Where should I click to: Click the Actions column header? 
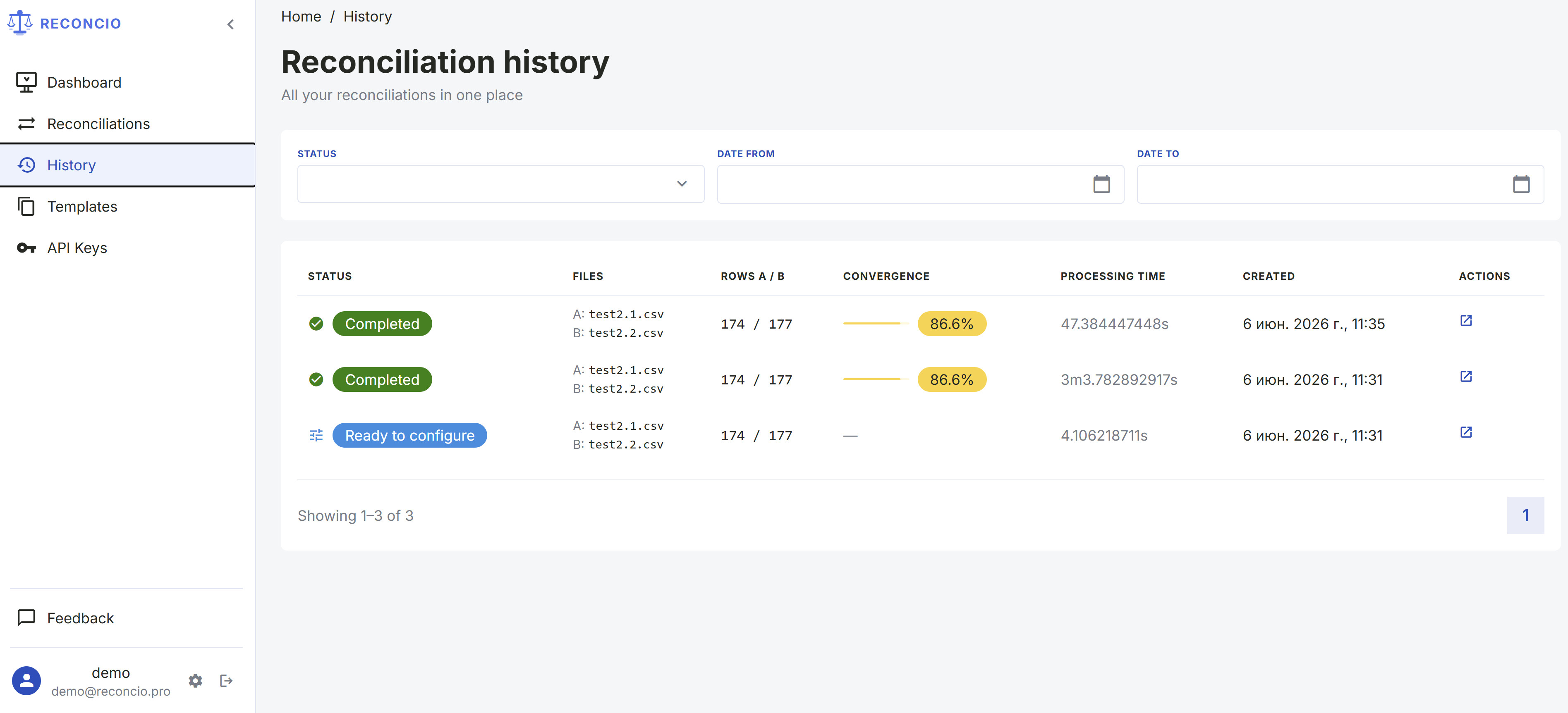pyautogui.click(x=1484, y=276)
